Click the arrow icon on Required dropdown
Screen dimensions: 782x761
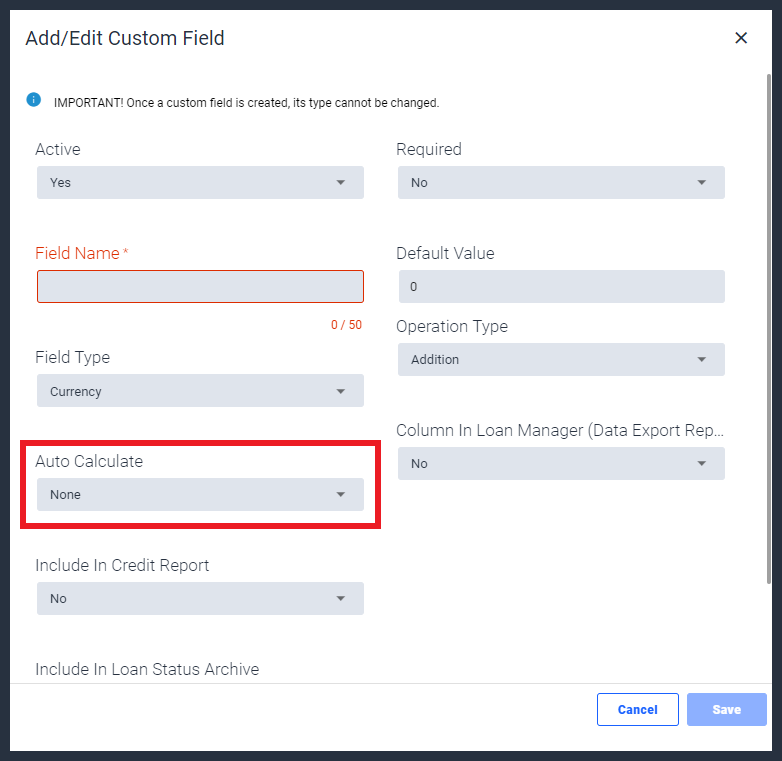702,183
